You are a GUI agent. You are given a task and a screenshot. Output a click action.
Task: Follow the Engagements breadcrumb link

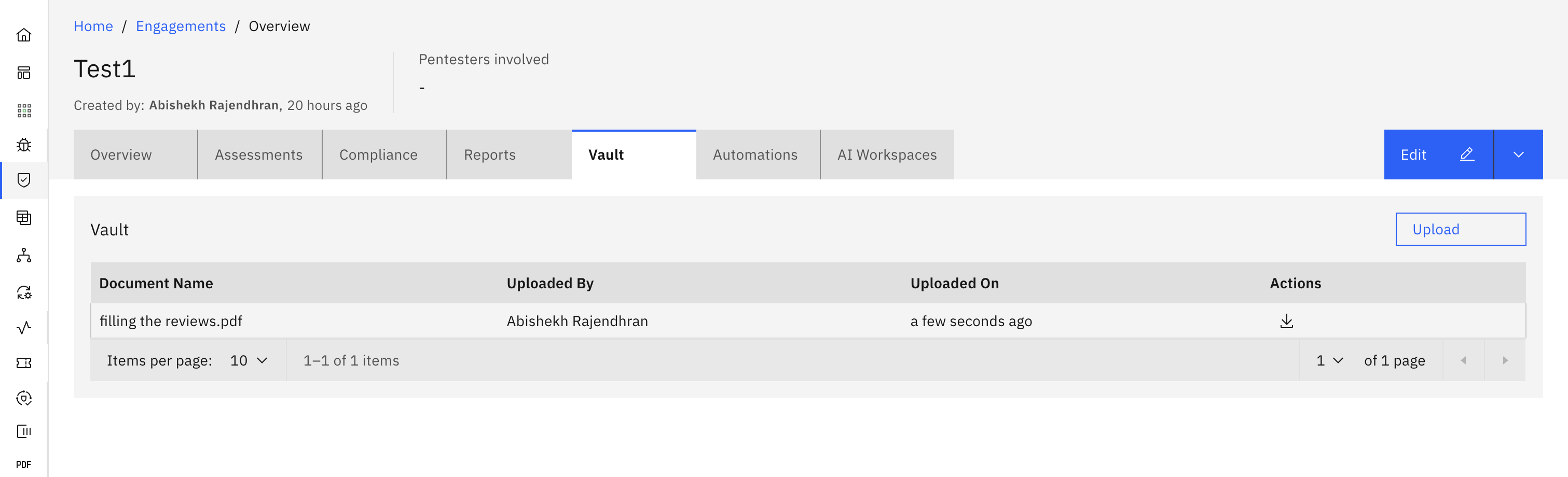tap(180, 26)
